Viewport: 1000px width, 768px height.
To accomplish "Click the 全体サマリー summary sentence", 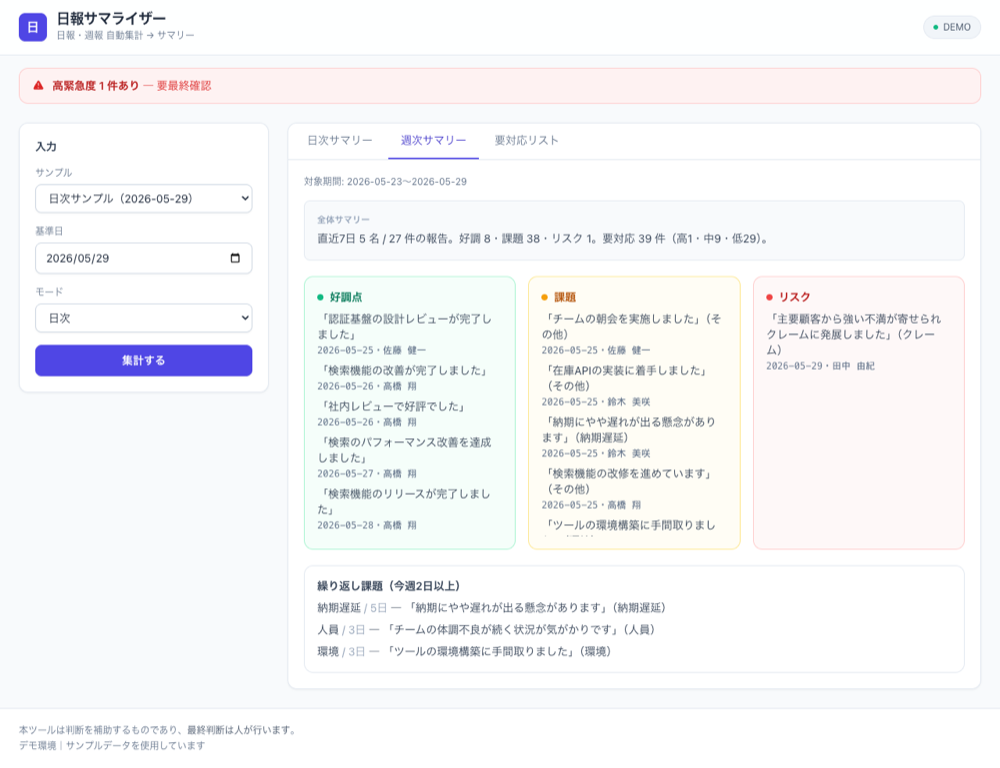I will (x=545, y=239).
